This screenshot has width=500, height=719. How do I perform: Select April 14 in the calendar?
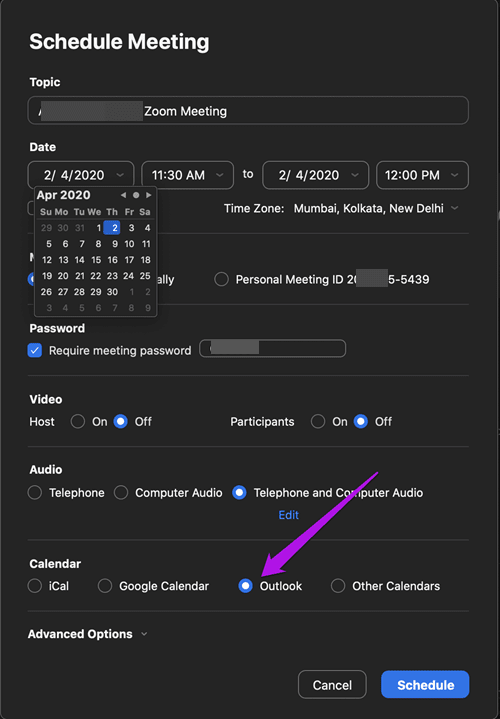(x=79, y=260)
